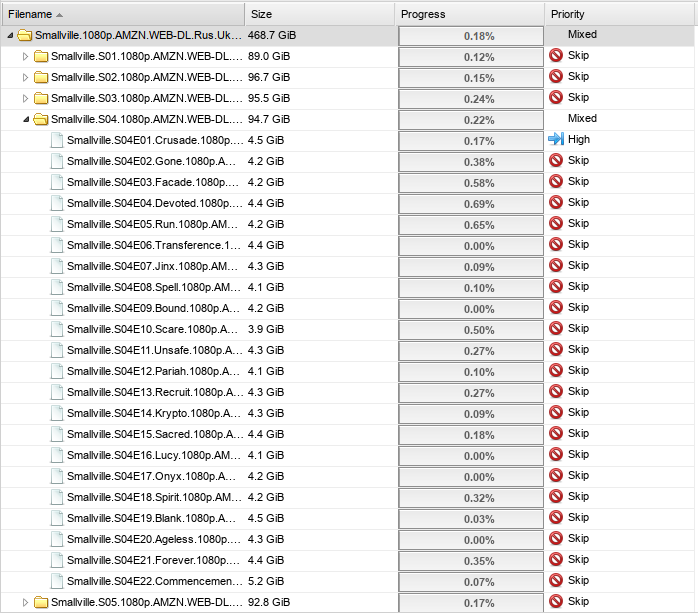Viewport: 698px width, 613px height.
Task: Click the Mixed priority of Smallville.S04 folder
Action: coord(582,118)
